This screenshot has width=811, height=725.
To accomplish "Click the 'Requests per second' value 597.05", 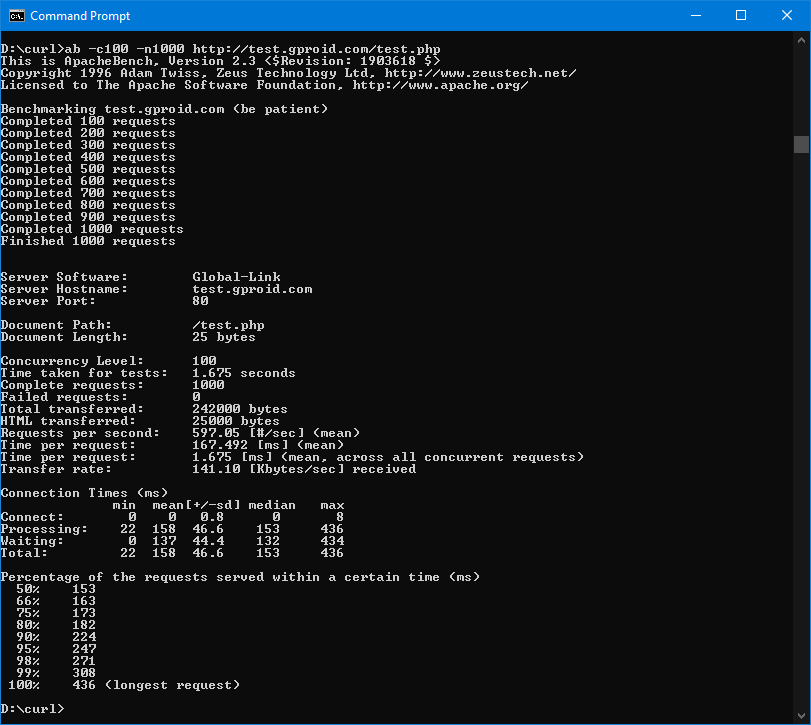I will point(216,433).
